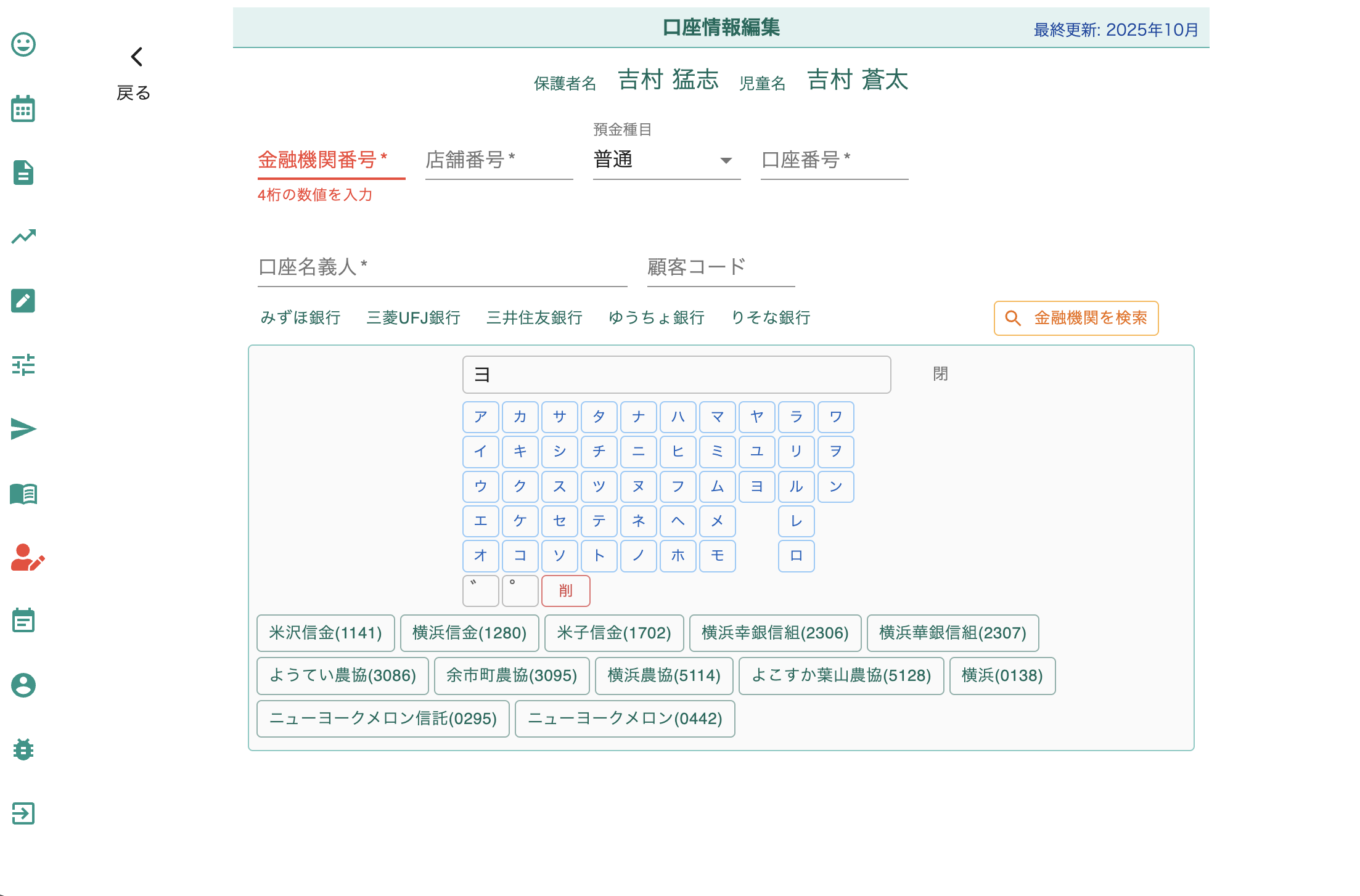Expand the 預金種目 普通 dropdown
The image size is (1360, 896).
click(666, 160)
